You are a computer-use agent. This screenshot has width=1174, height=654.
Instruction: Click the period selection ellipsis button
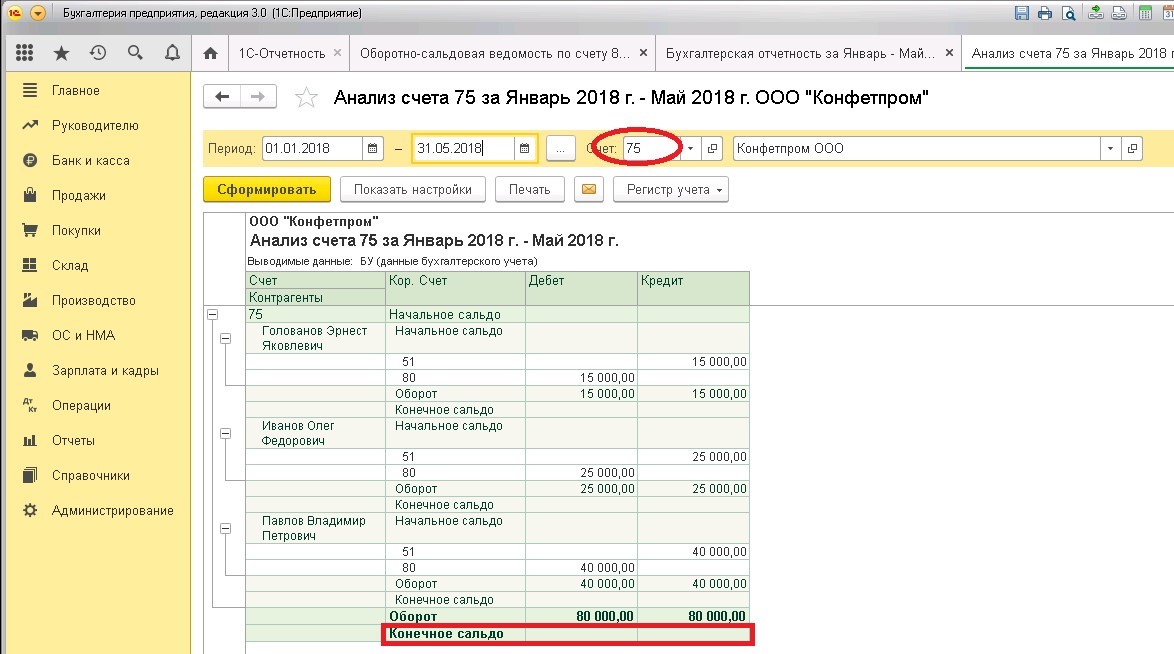(560, 148)
